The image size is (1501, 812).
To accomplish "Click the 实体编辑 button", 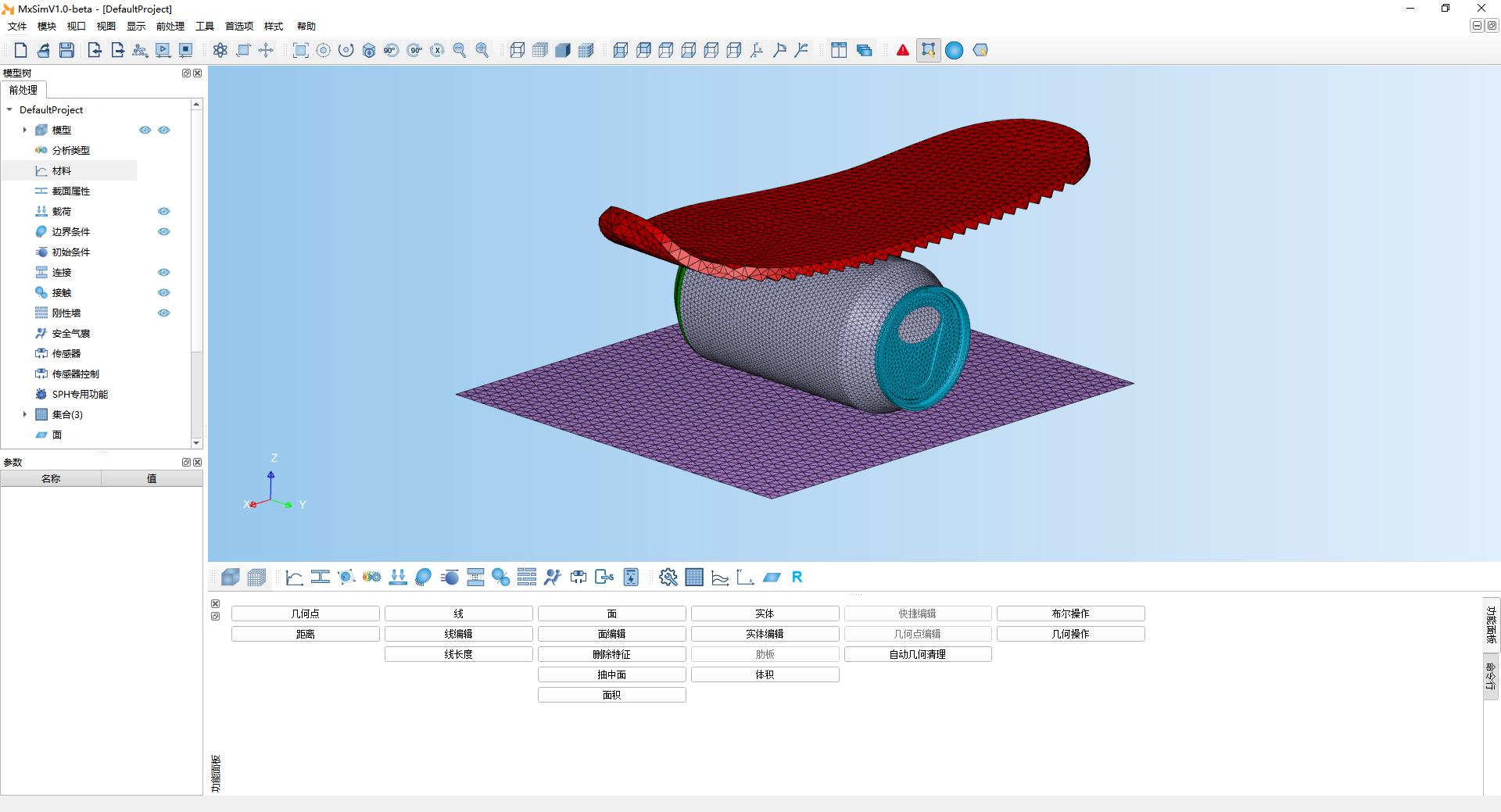I will [x=765, y=634].
